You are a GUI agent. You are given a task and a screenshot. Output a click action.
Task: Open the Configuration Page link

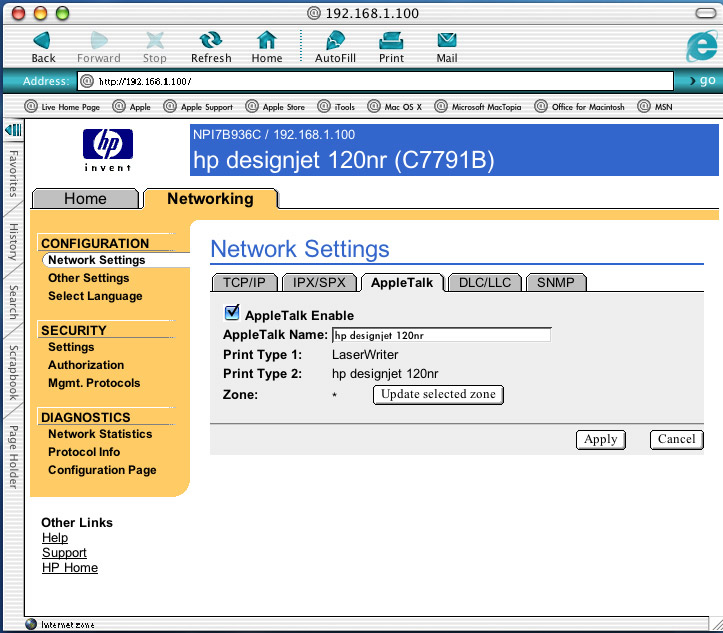click(102, 470)
